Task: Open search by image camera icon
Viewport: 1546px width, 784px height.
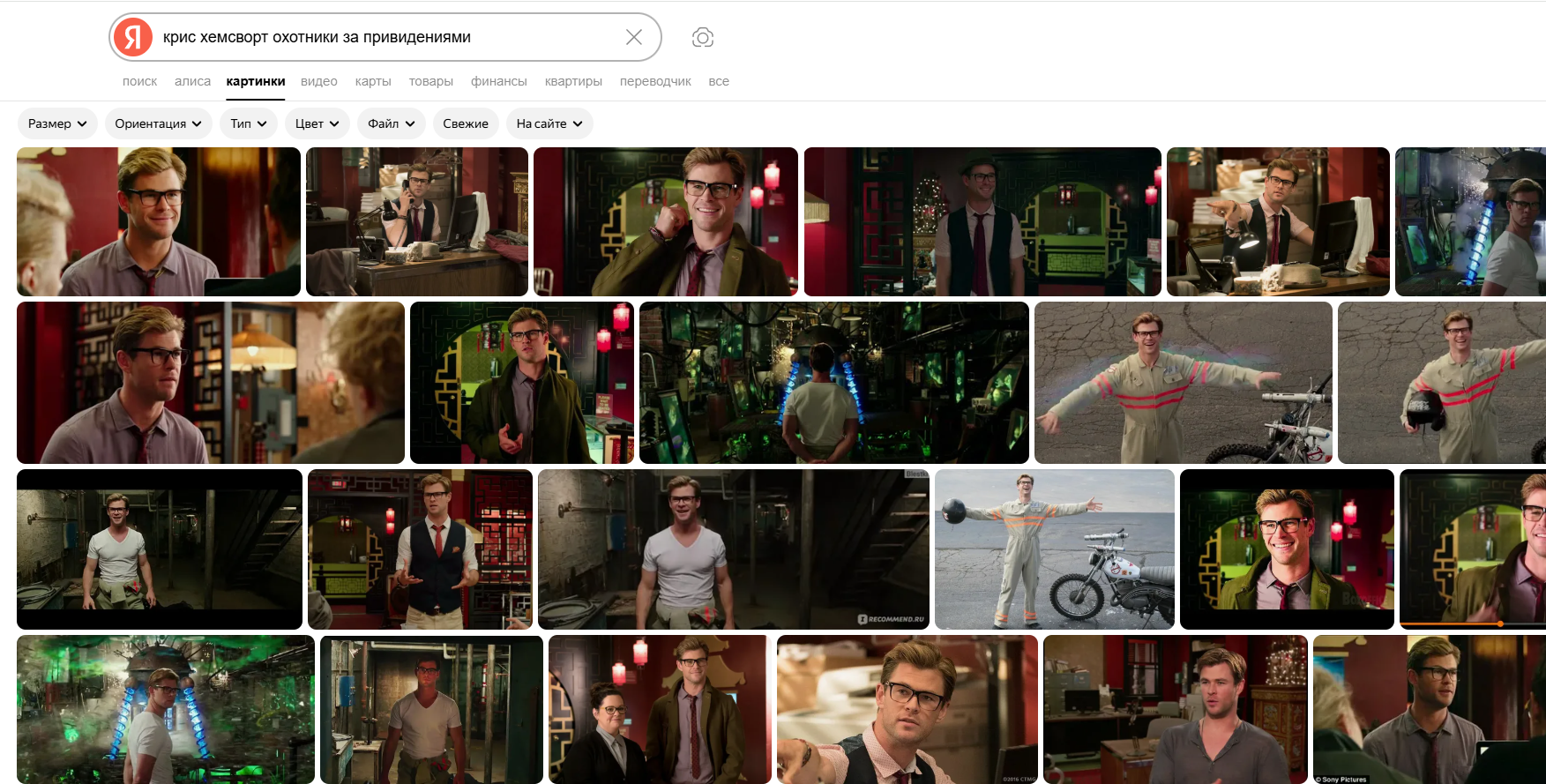Action: coord(703,37)
